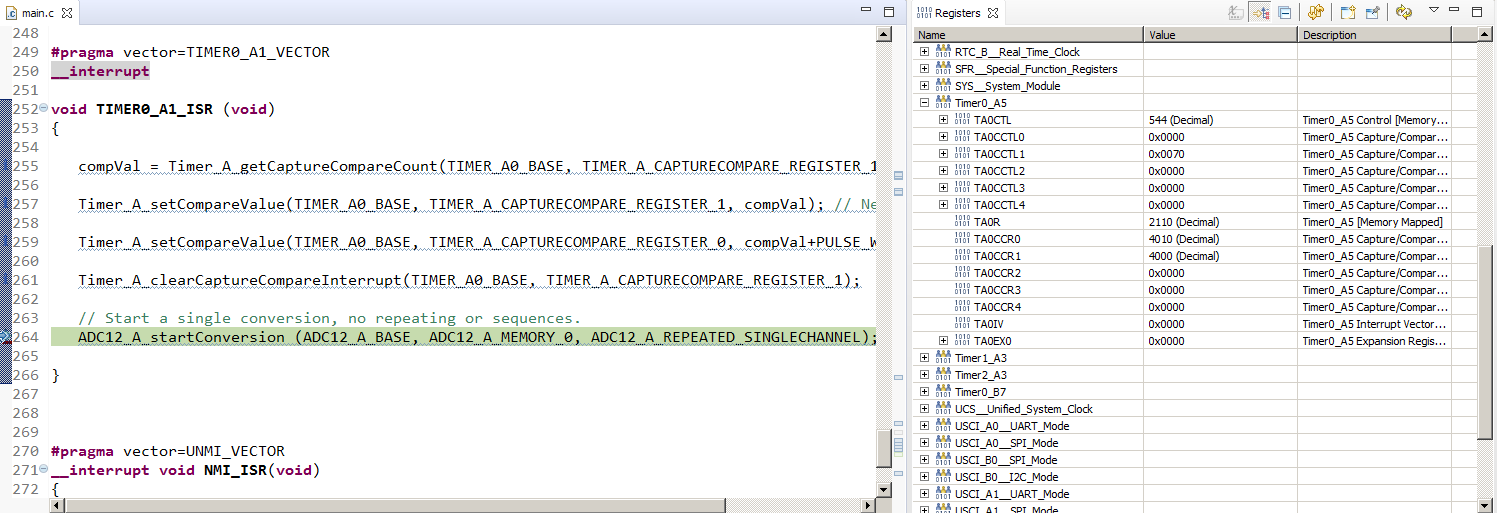The image size is (1497, 513).
Task: Click the Timer_A_clearCaptureCompareInterrupt code line
Action: [469, 280]
